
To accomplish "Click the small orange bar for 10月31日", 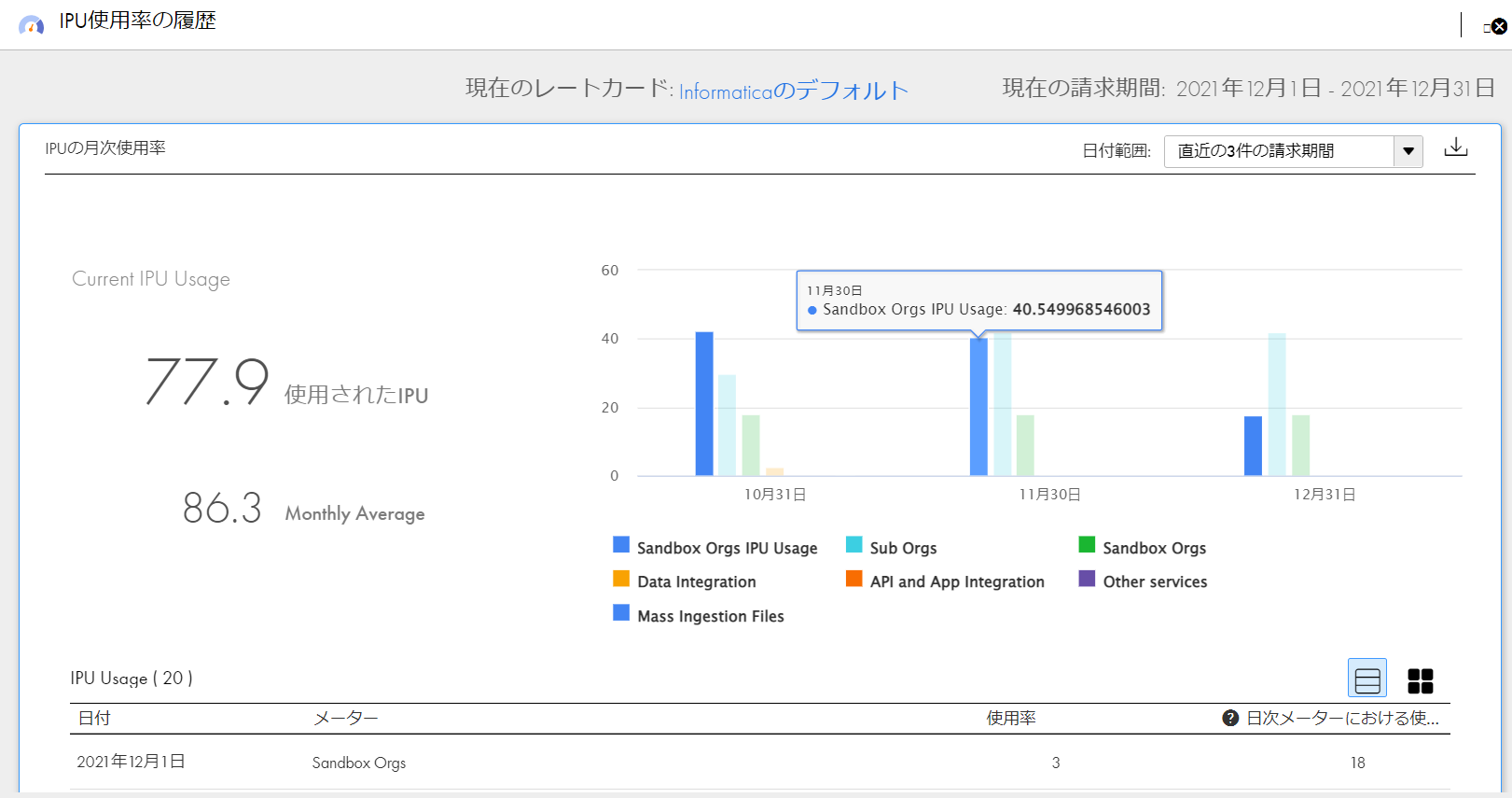I will coord(775,472).
